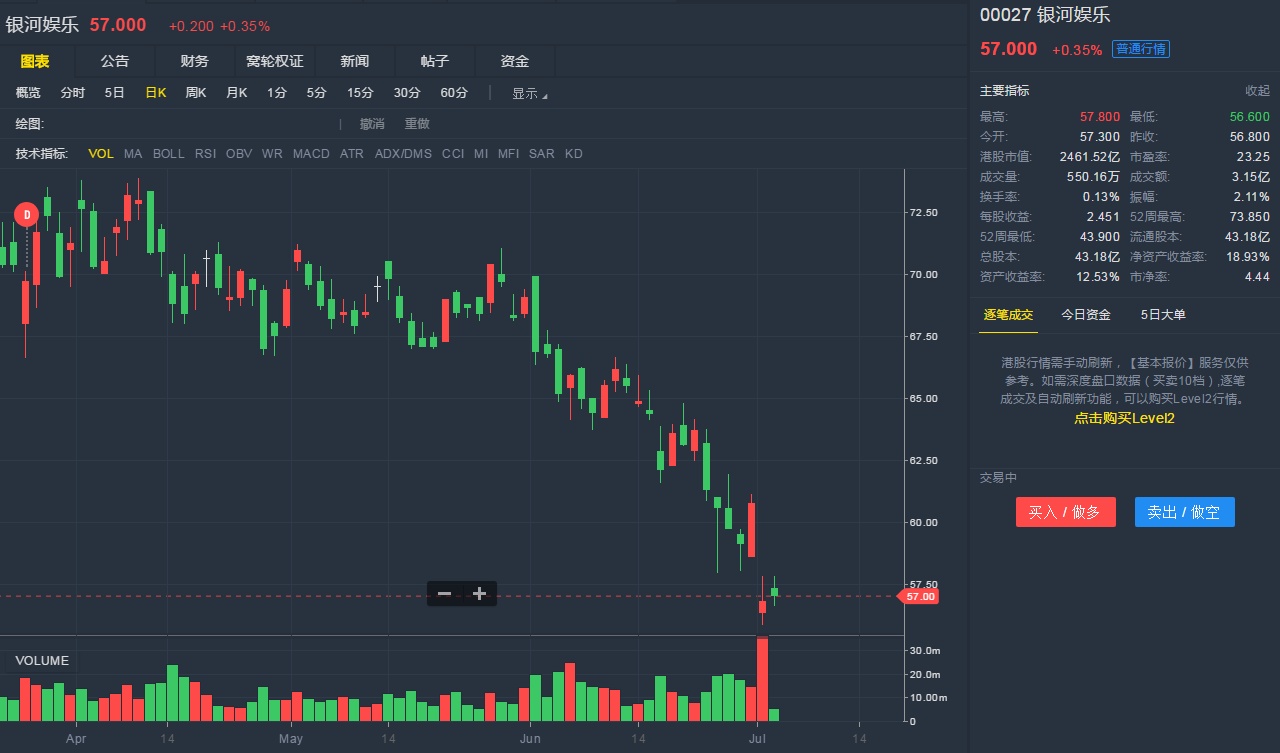Click the red D dividend marker

[x=27, y=213]
